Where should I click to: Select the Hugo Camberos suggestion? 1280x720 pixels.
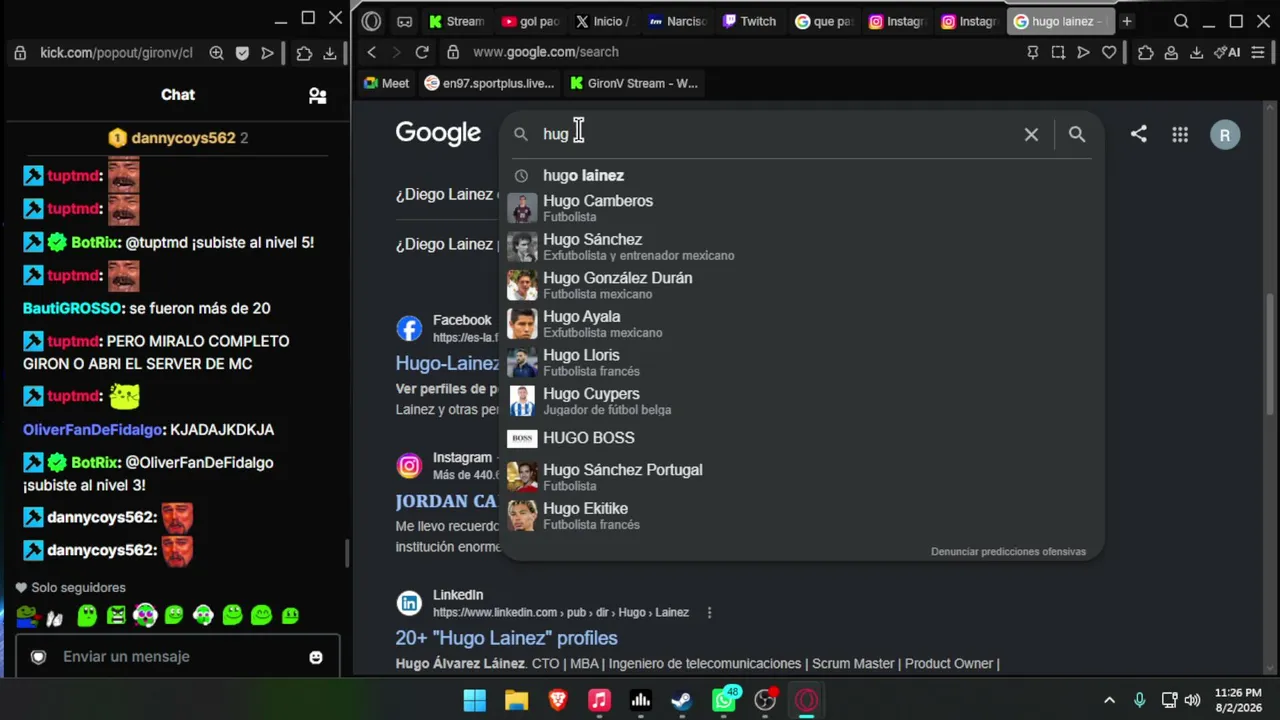(x=801, y=208)
